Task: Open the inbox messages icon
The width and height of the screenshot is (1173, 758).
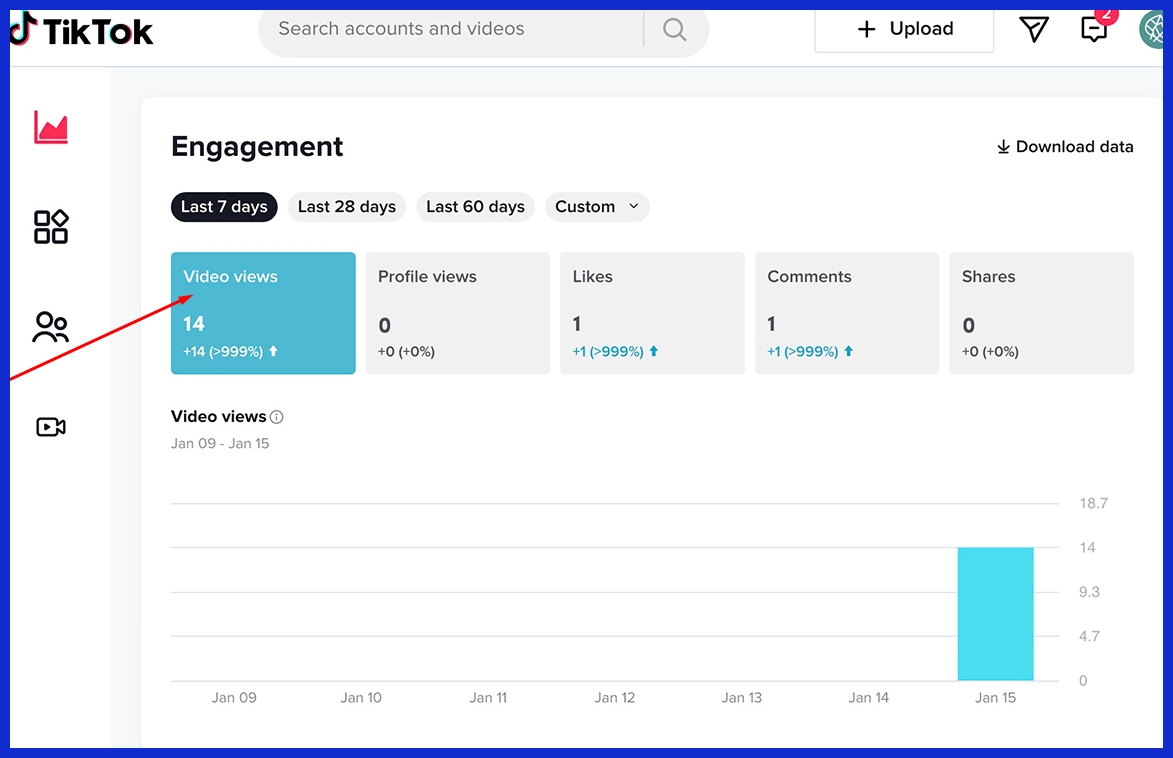Action: click(x=1094, y=31)
